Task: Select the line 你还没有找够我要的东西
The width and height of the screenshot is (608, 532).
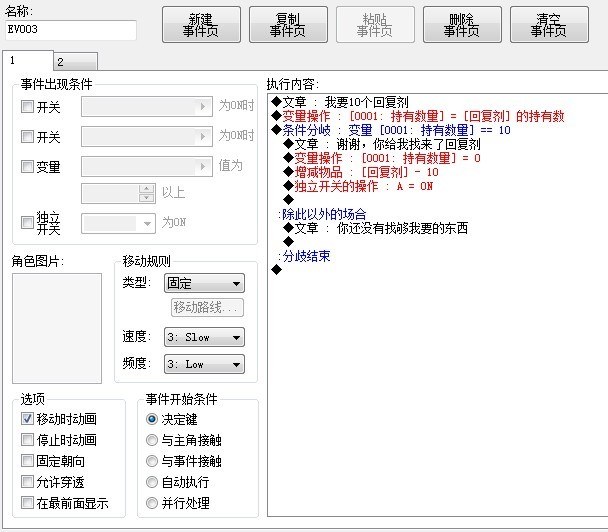Action: pos(376,228)
